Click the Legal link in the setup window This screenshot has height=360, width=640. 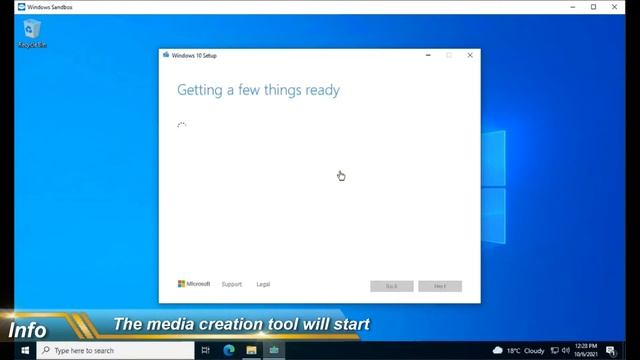[263, 284]
